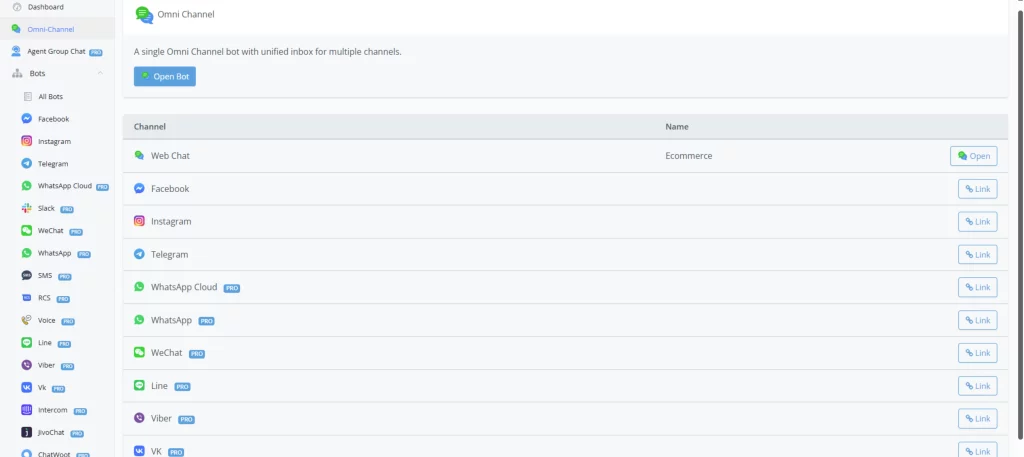The image size is (1024, 457).
Task: Click the Name column header
Action: [x=677, y=127]
